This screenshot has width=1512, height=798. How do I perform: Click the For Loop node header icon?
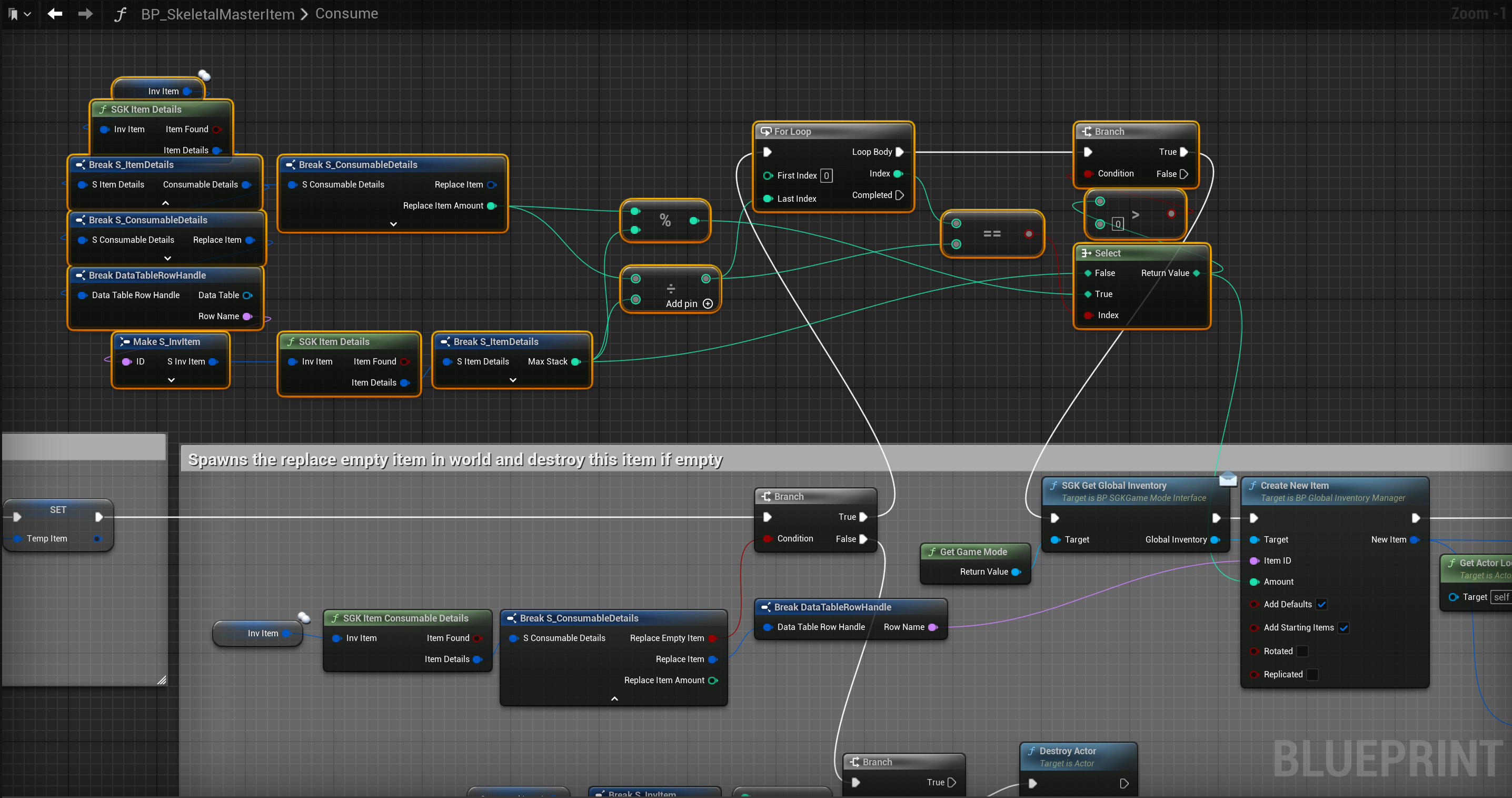(765, 132)
